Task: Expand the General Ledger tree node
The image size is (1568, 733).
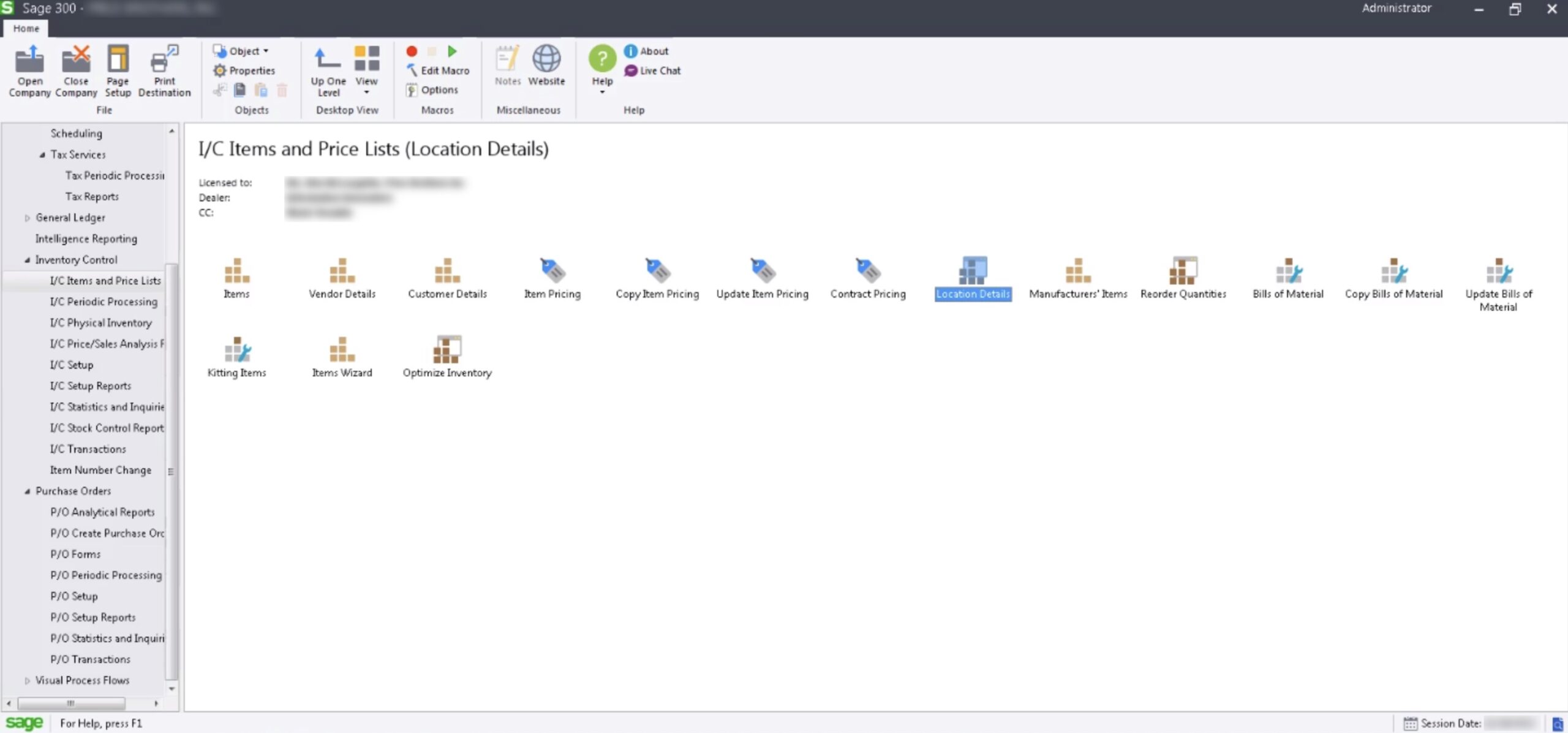Action: (x=27, y=218)
